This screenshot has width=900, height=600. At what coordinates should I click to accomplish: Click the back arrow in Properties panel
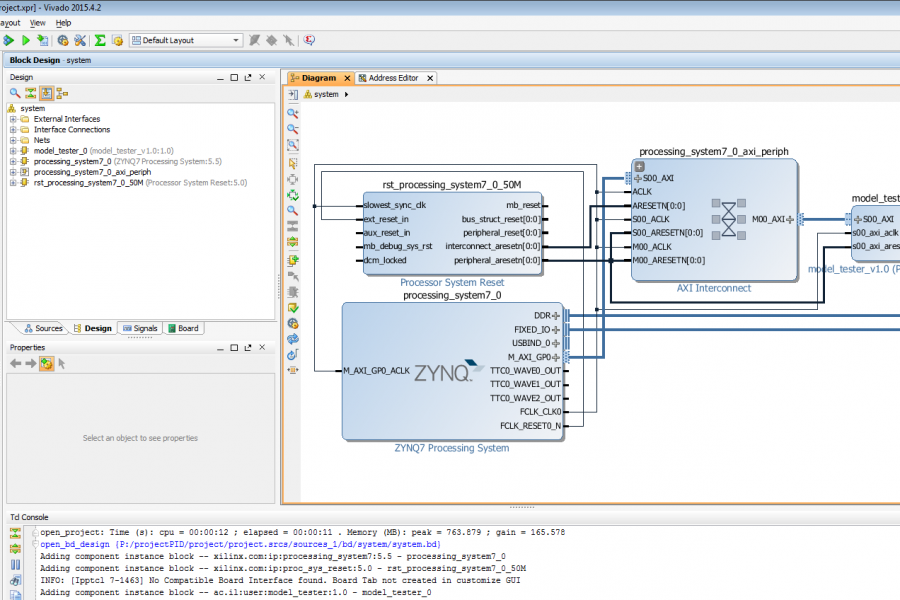15,363
